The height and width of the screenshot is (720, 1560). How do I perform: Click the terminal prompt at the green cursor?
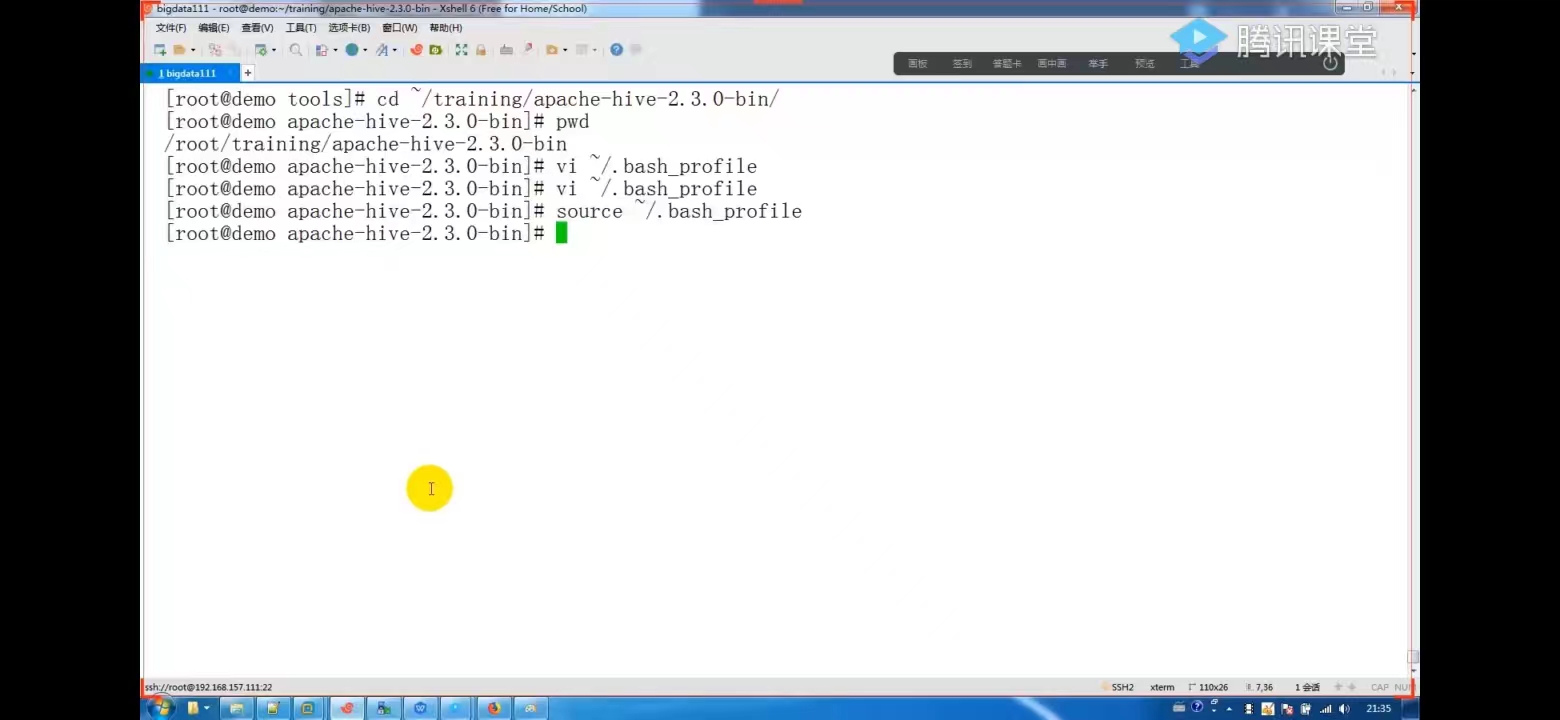click(561, 233)
